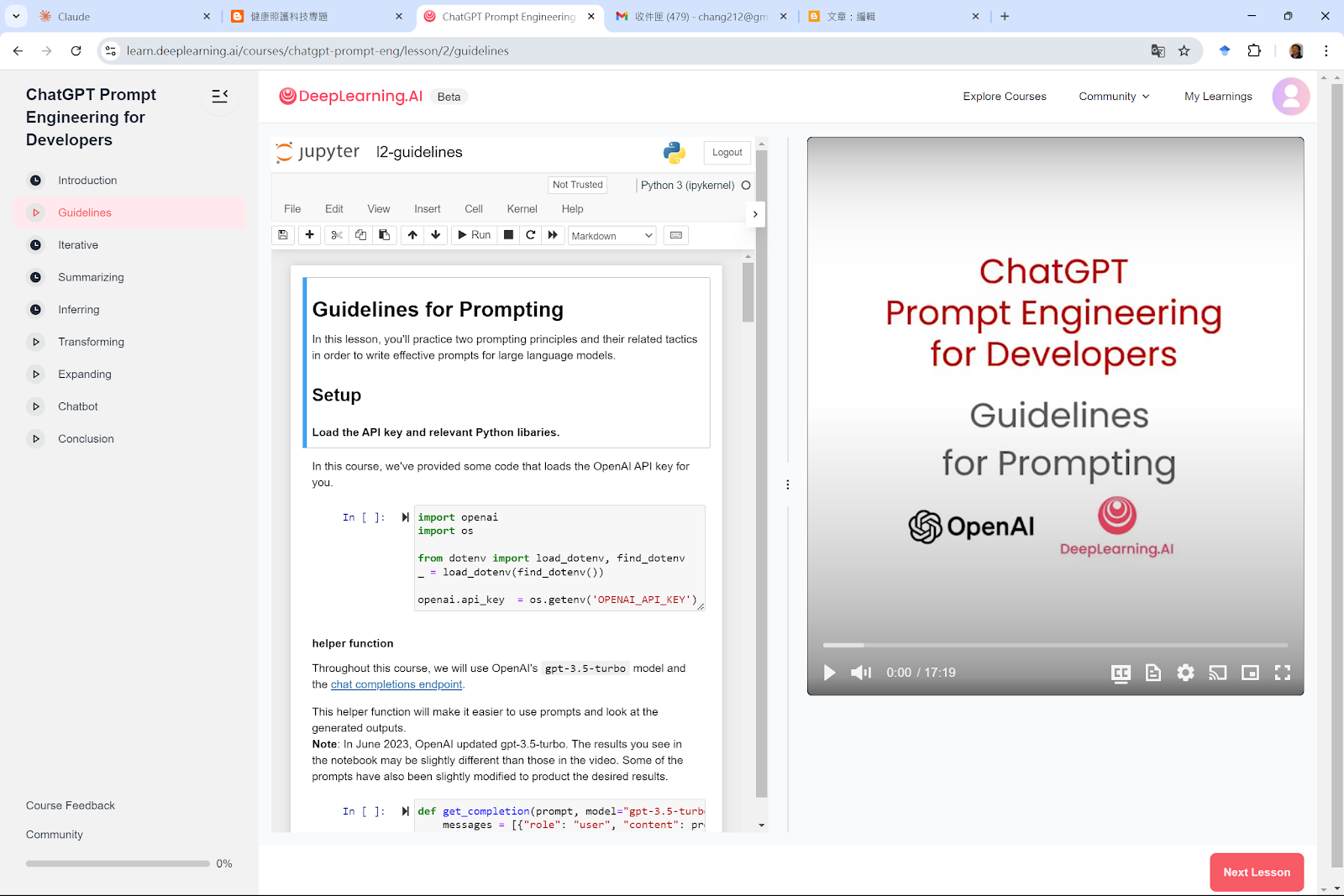Move selected cell down arrow
Viewport: 1344px width, 896px height.
point(435,235)
